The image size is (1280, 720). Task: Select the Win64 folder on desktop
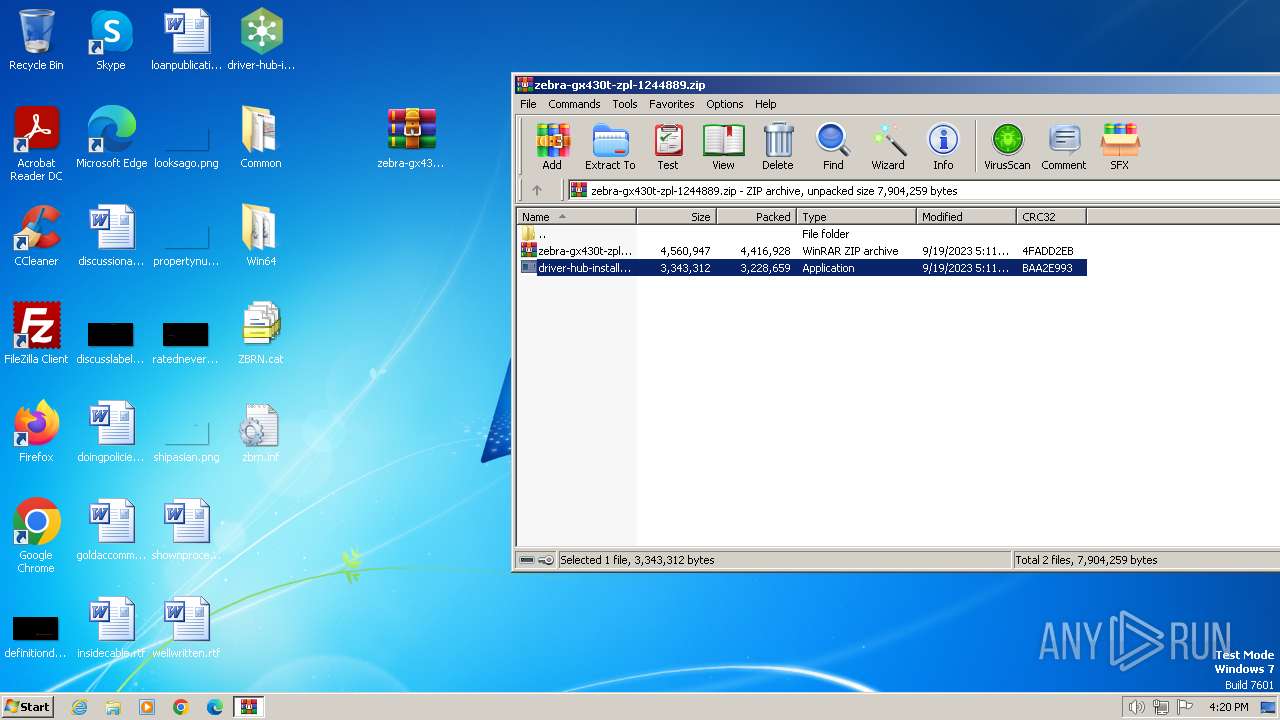(x=260, y=236)
